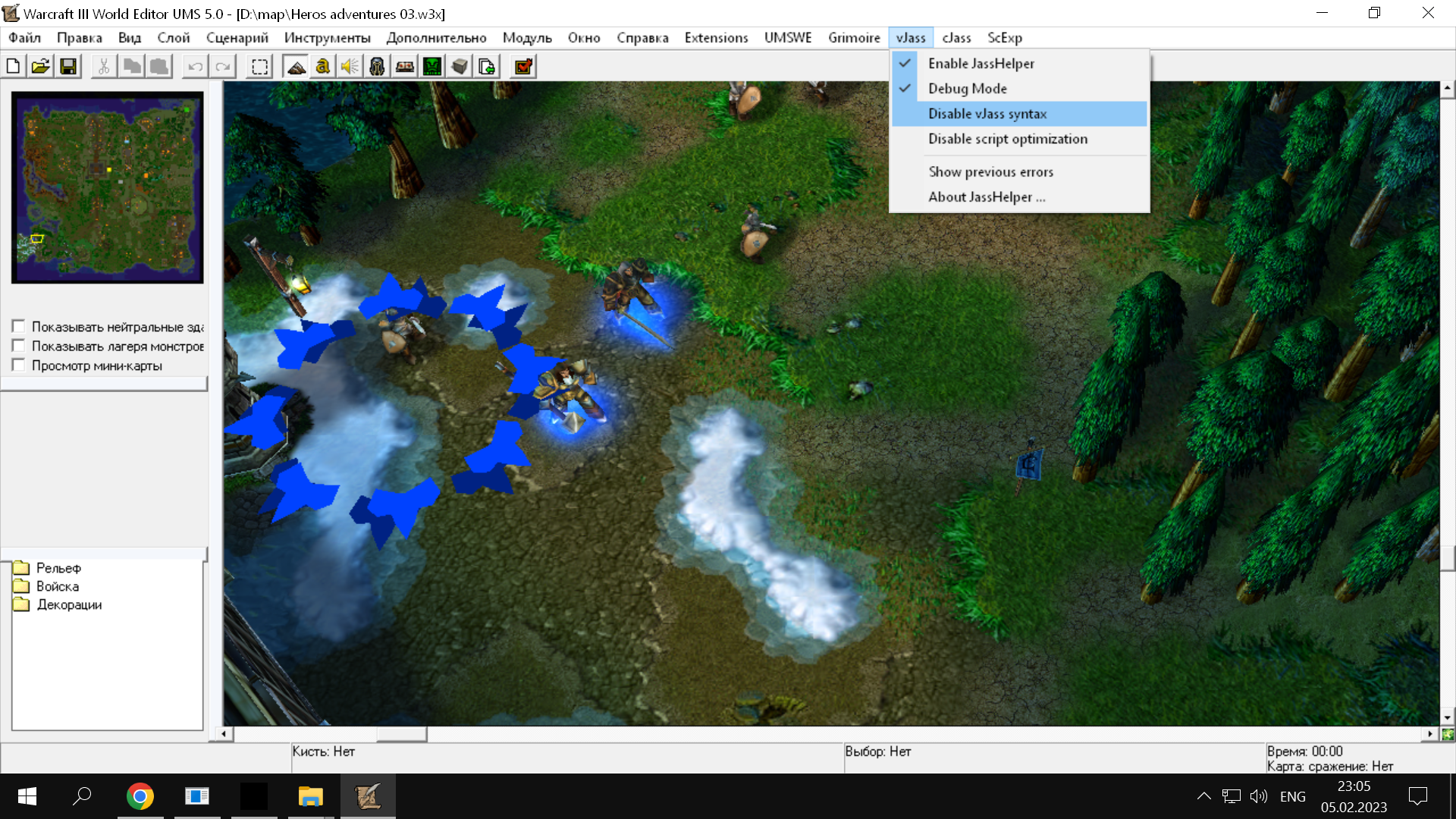Open the Grimoire menu
The image size is (1456, 819).
point(854,38)
